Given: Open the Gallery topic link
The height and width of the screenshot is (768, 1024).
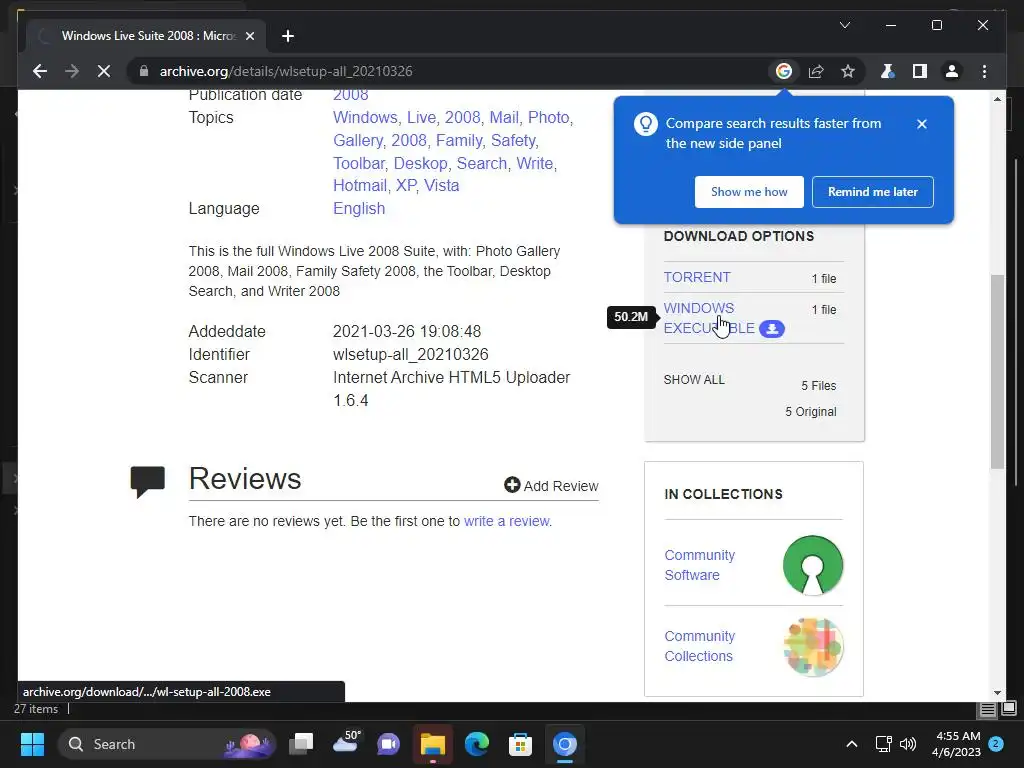Looking at the screenshot, I should (x=357, y=140).
